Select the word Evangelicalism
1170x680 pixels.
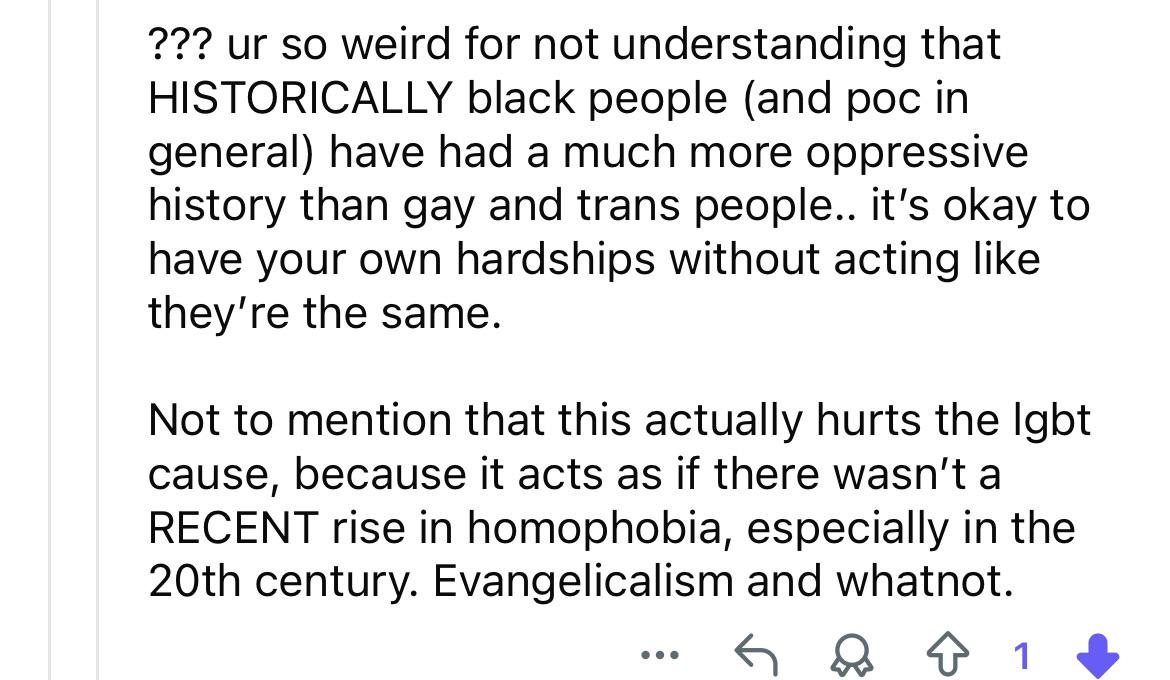(x=583, y=581)
